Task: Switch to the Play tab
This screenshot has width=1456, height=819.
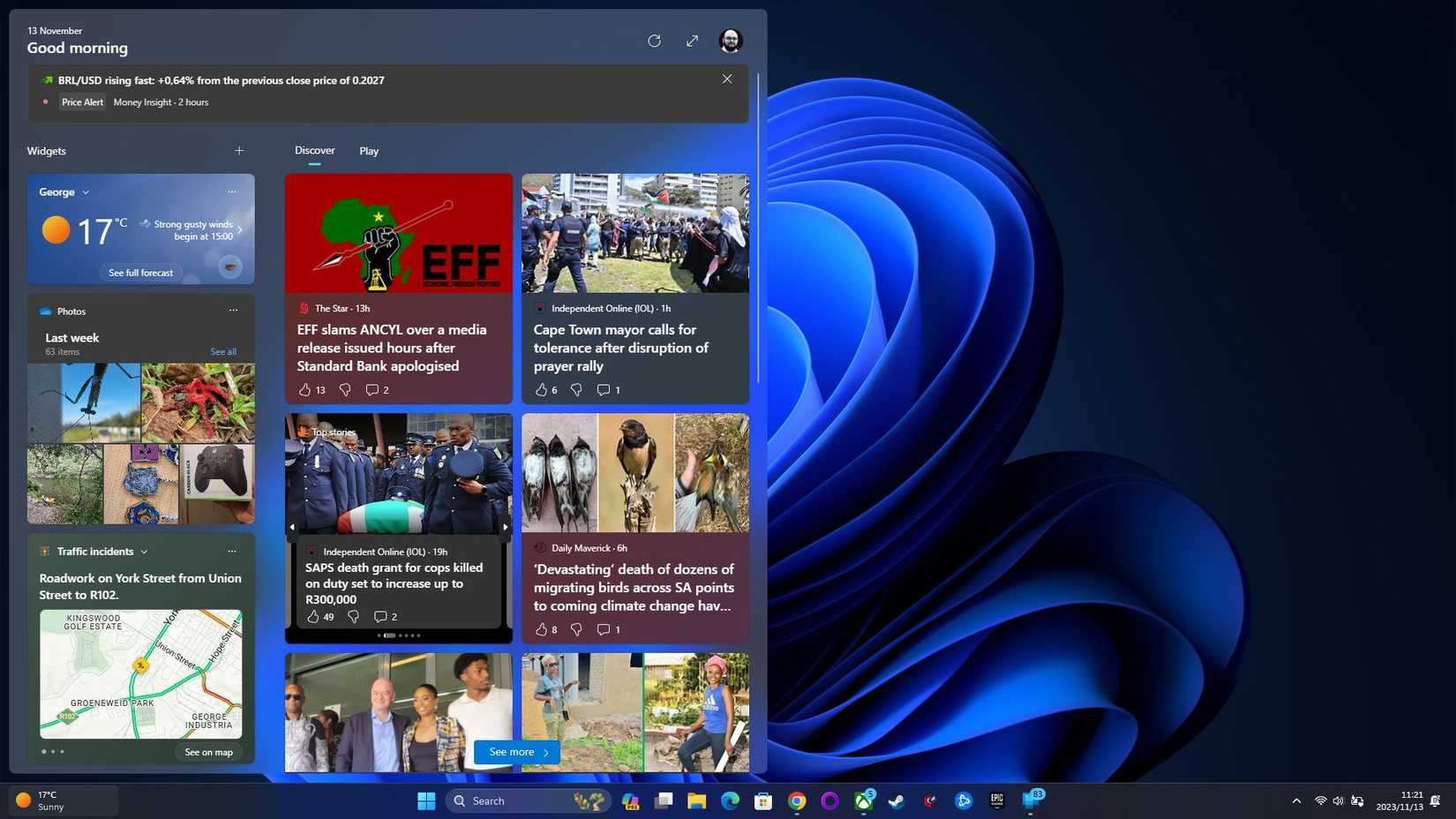Action: (x=369, y=151)
